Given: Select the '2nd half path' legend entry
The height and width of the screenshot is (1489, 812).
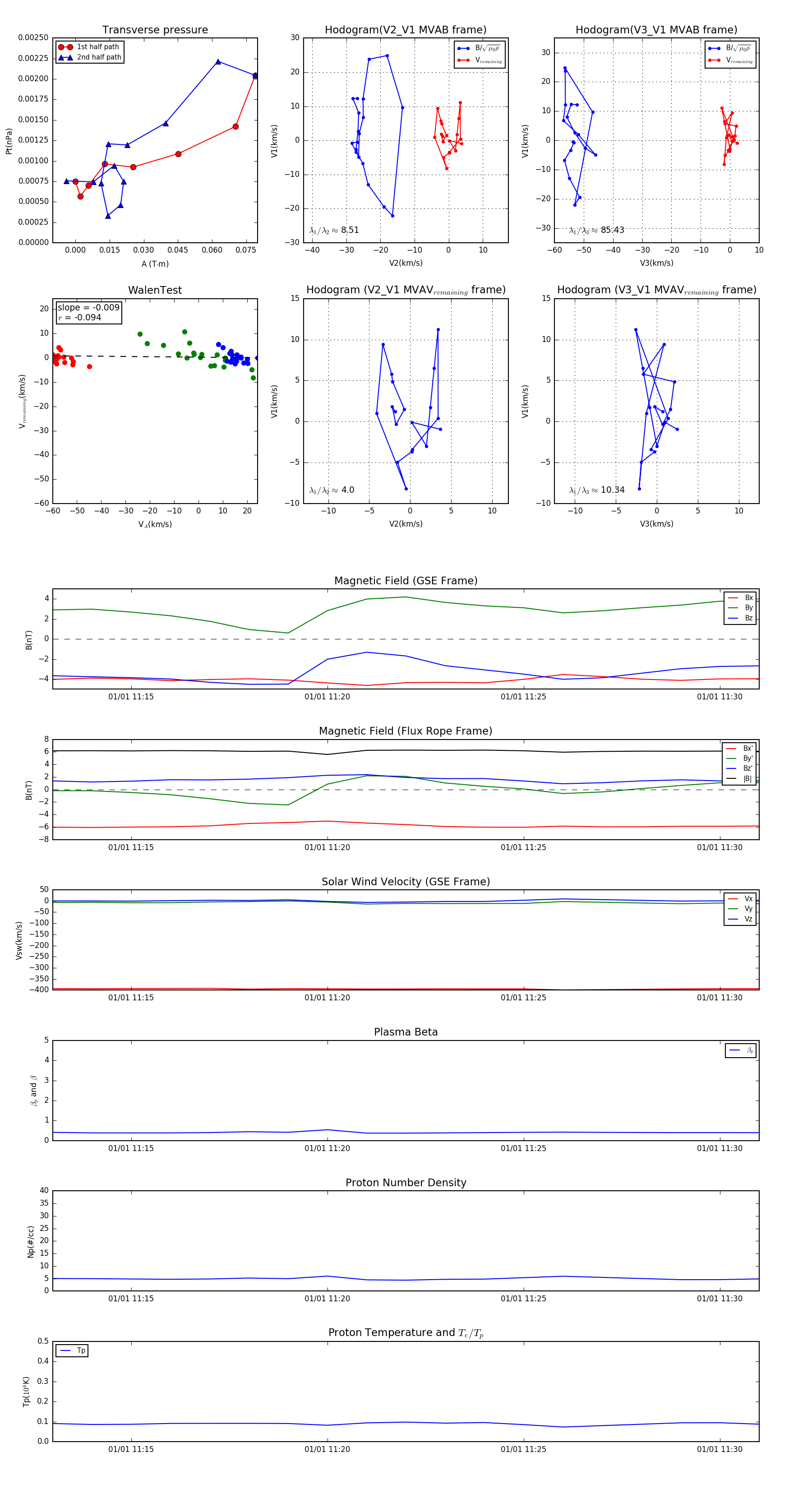Looking at the screenshot, I should [x=90, y=57].
